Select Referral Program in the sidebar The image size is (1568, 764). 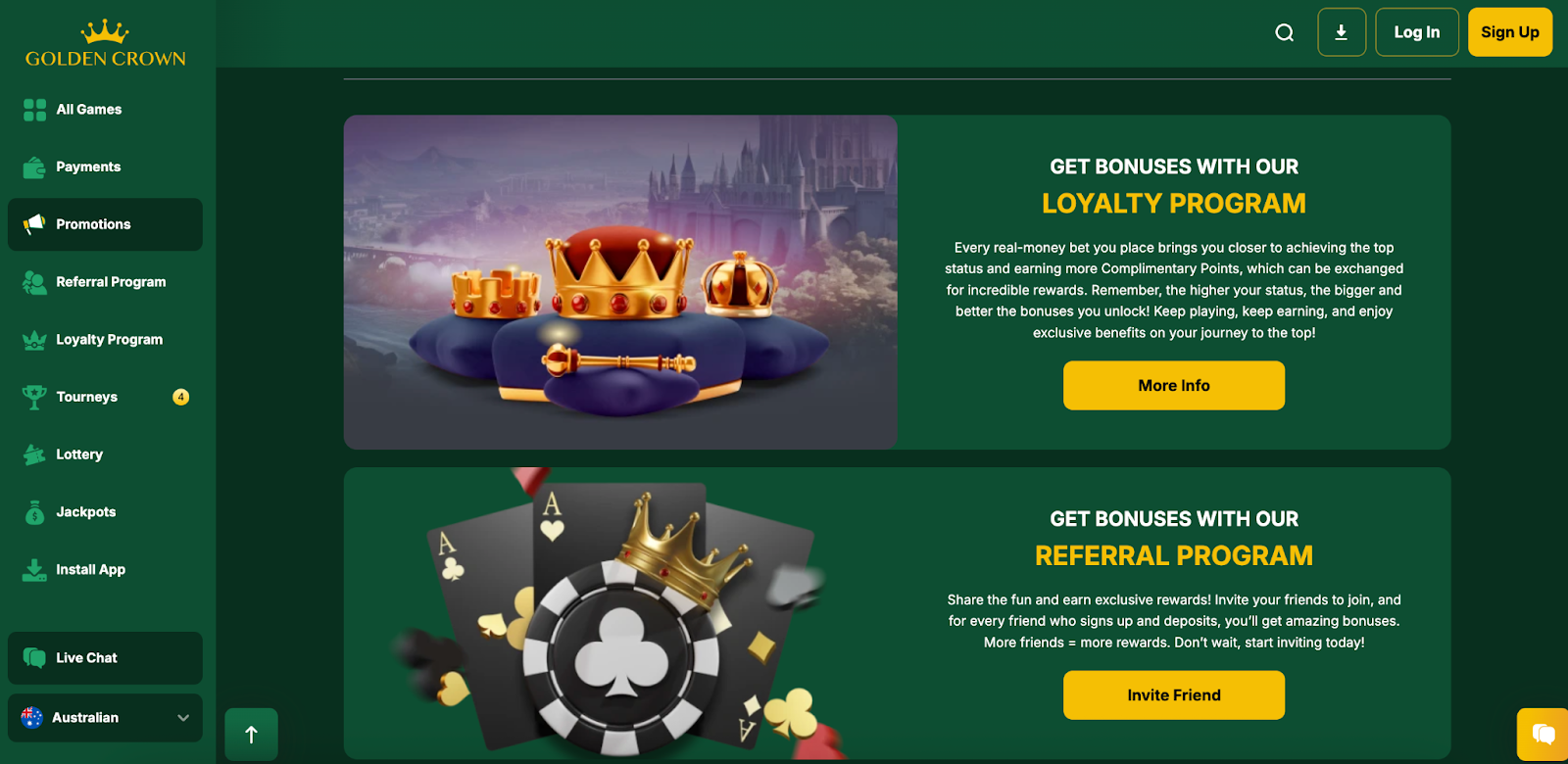105,282
